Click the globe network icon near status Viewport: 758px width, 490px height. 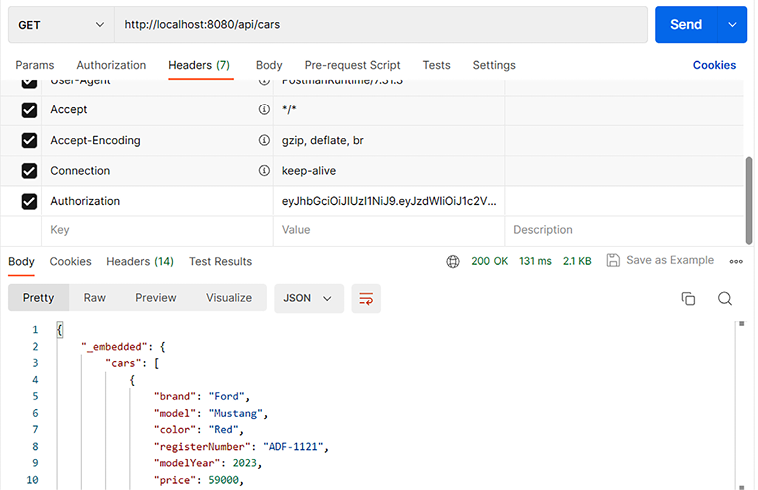click(453, 261)
